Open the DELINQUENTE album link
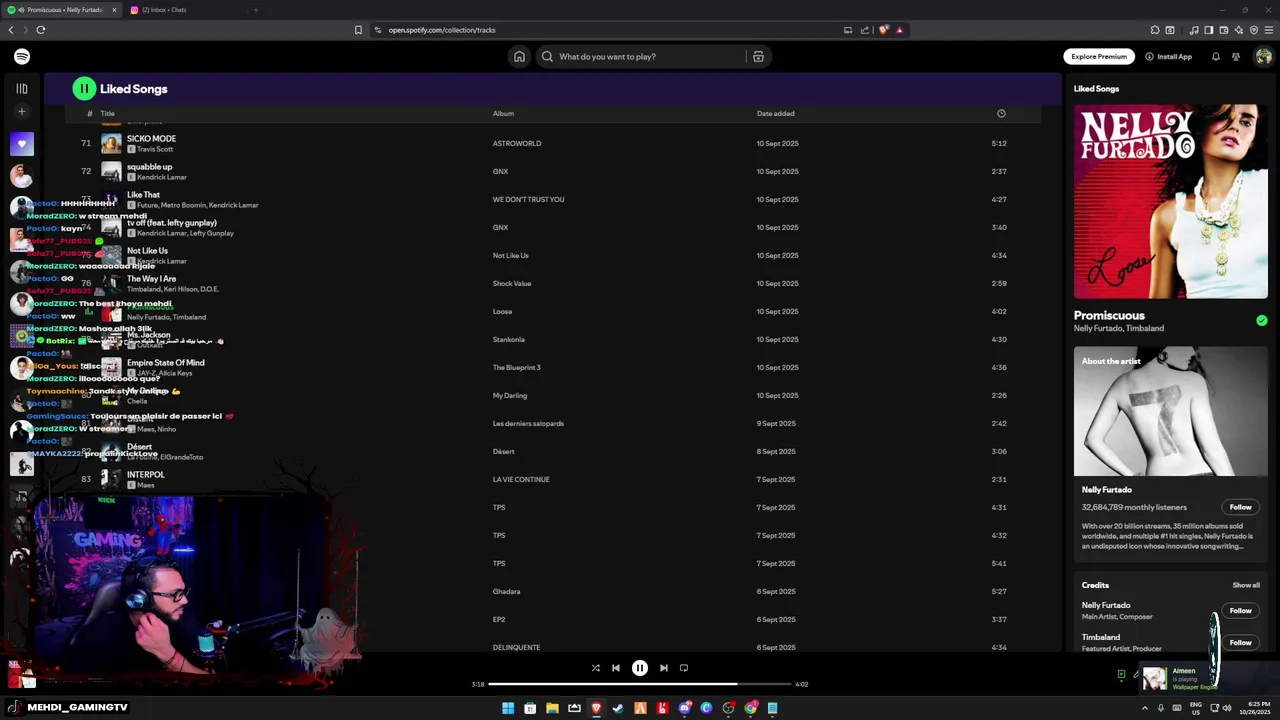 point(516,647)
